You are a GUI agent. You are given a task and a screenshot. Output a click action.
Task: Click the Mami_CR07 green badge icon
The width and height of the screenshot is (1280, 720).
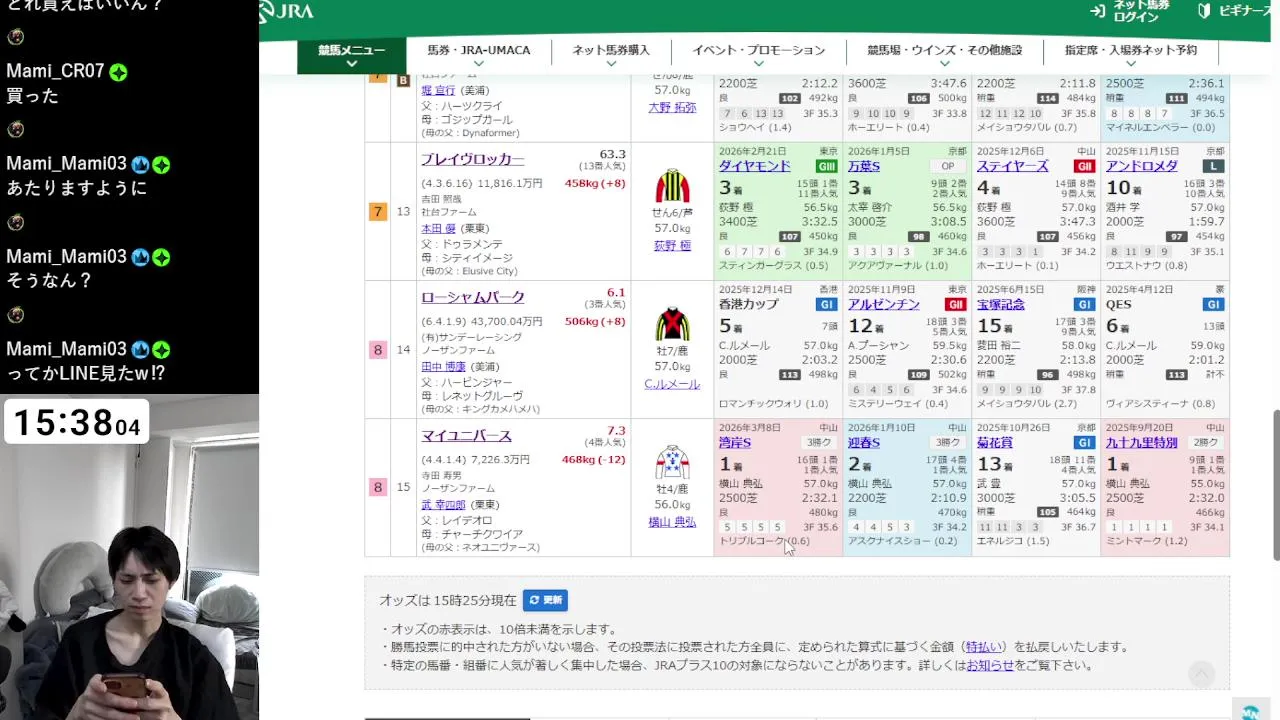pyautogui.click(x=118, y=72)
